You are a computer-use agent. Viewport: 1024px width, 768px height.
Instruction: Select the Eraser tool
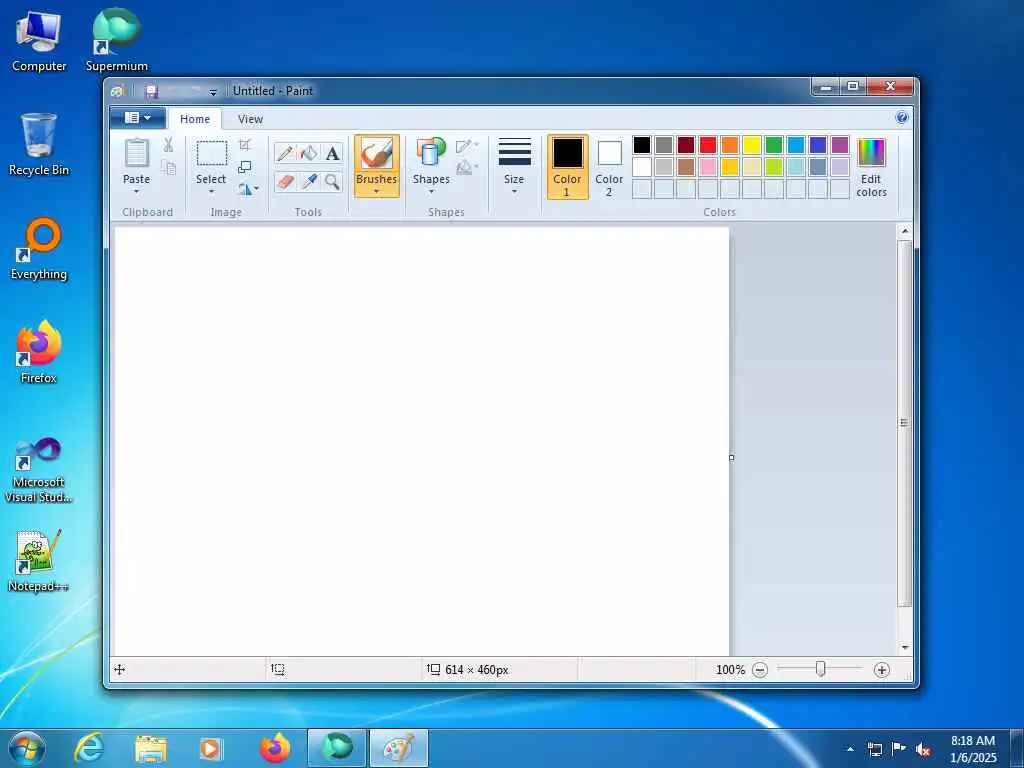285,182
